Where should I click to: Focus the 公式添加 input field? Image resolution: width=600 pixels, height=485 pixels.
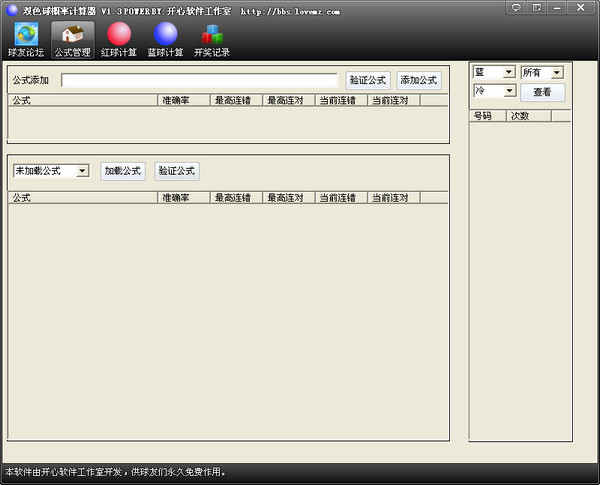[x=199, y=80]
